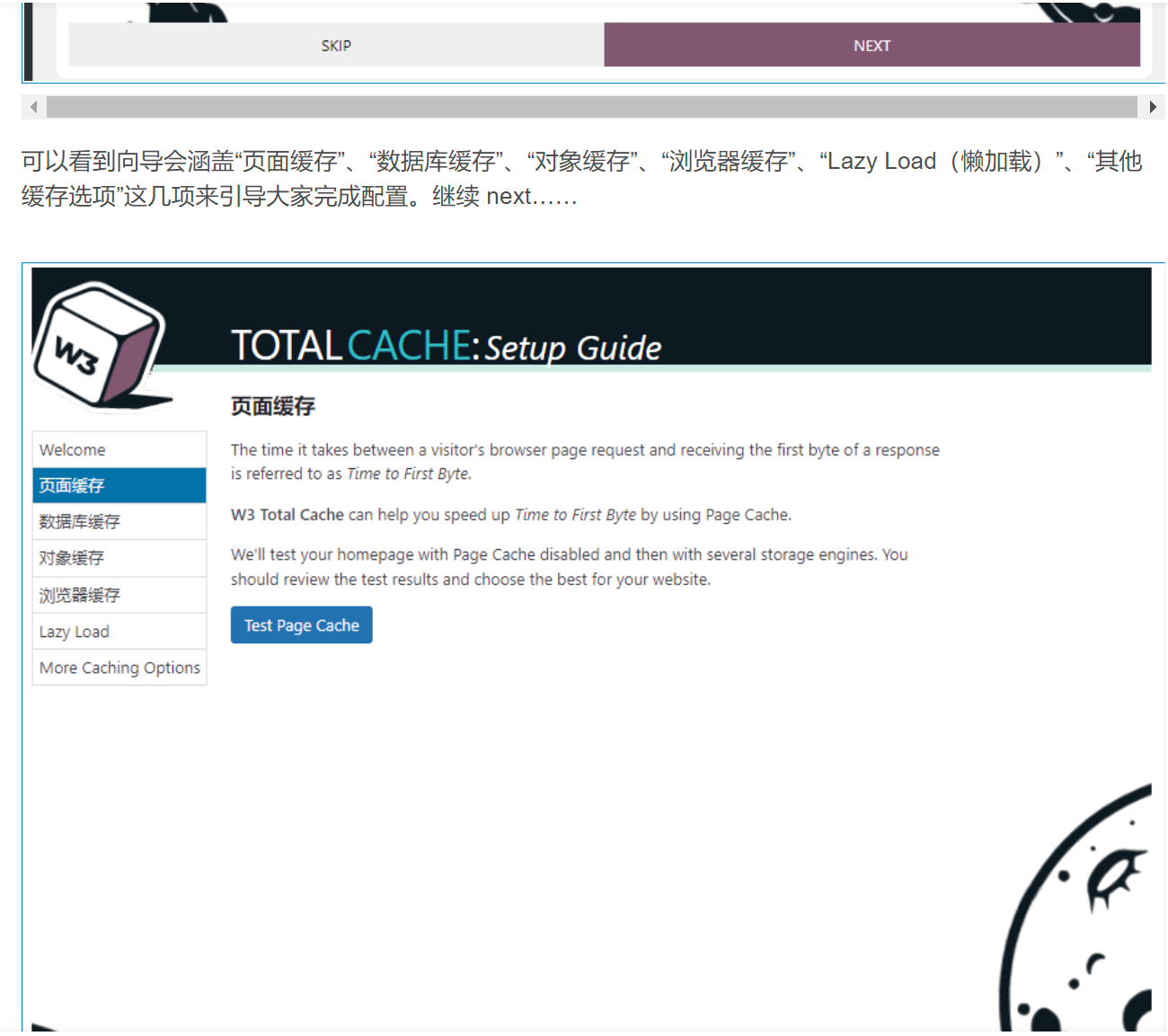Click the NEXT button
The width and height of the screenshot is (1168, 1036).
872,46
